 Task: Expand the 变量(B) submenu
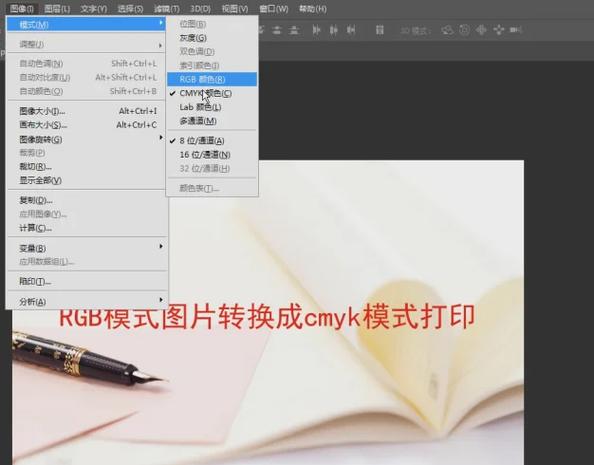(87, 249)
